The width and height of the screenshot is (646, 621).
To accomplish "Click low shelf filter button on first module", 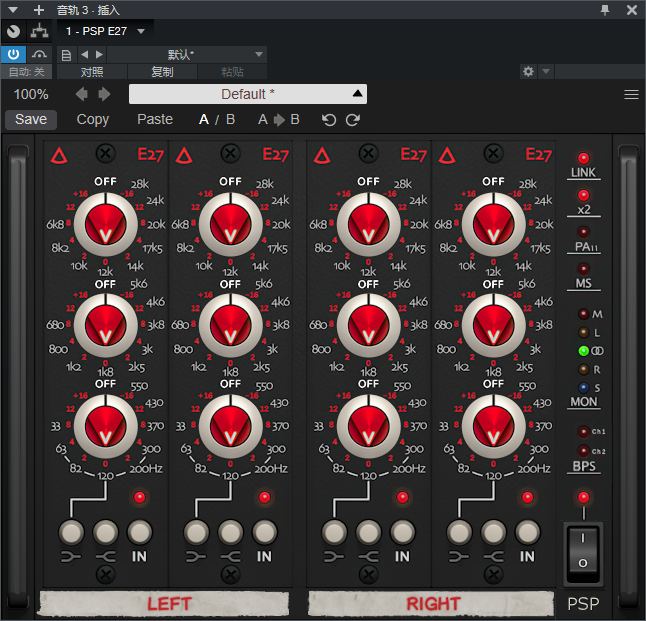I will pos(71,532).
